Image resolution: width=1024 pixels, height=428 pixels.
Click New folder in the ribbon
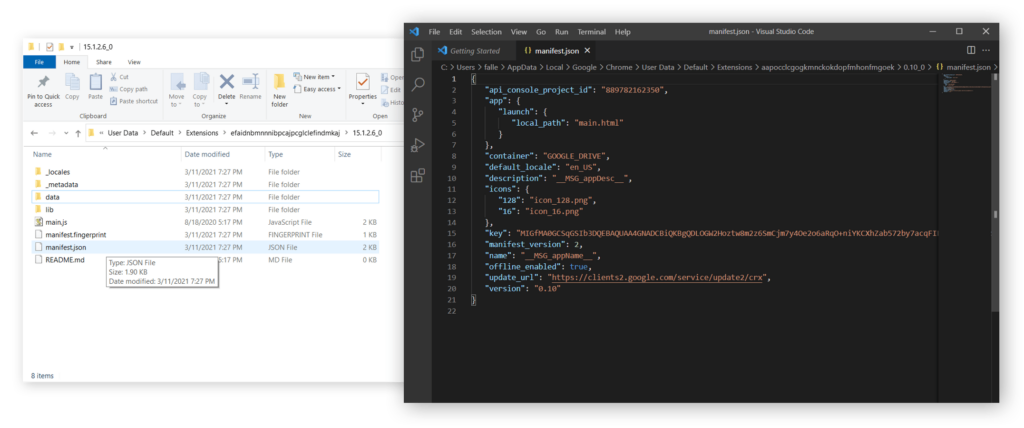(280, 90)
